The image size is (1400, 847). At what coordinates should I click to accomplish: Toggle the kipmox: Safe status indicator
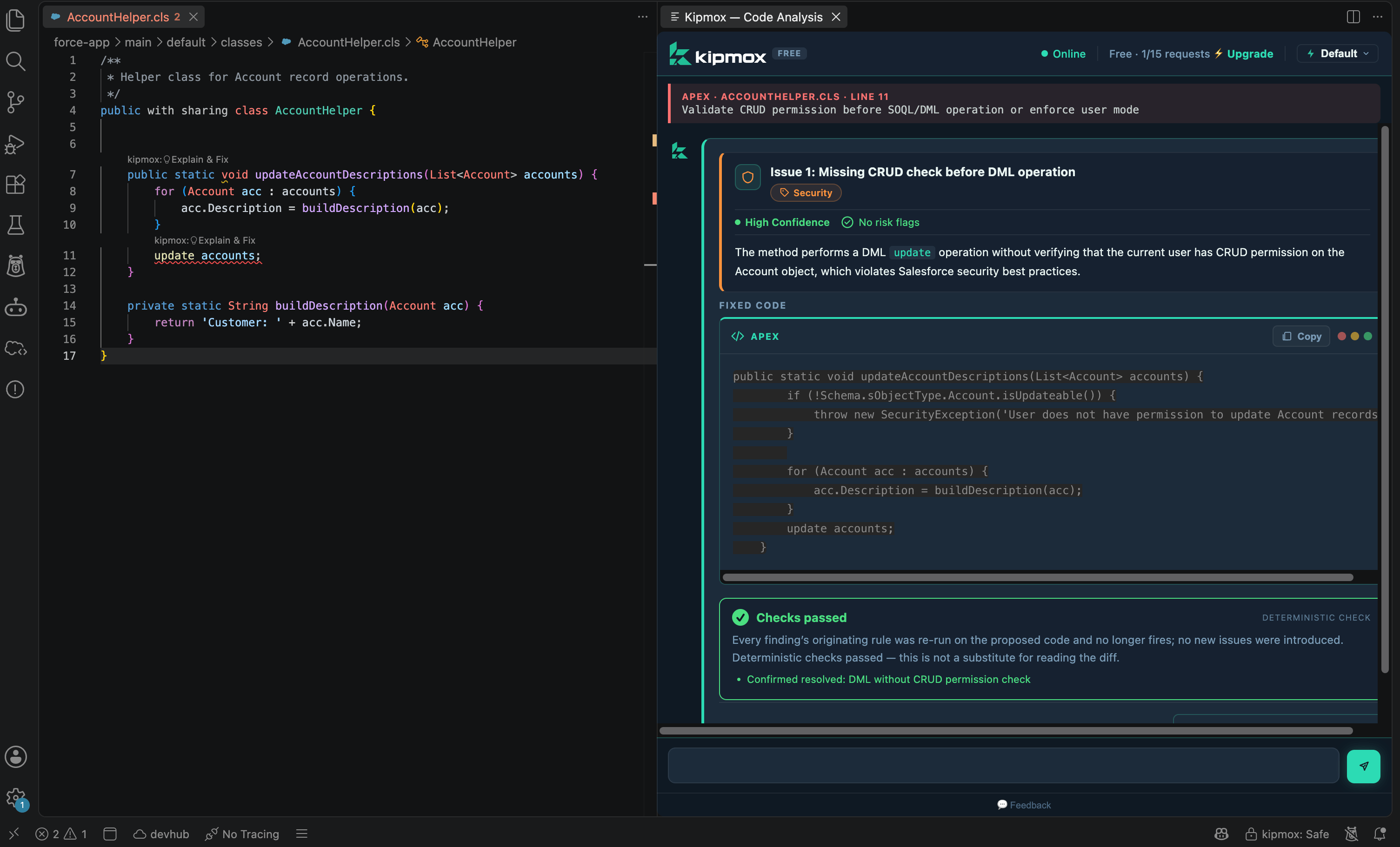(1287, 834)
